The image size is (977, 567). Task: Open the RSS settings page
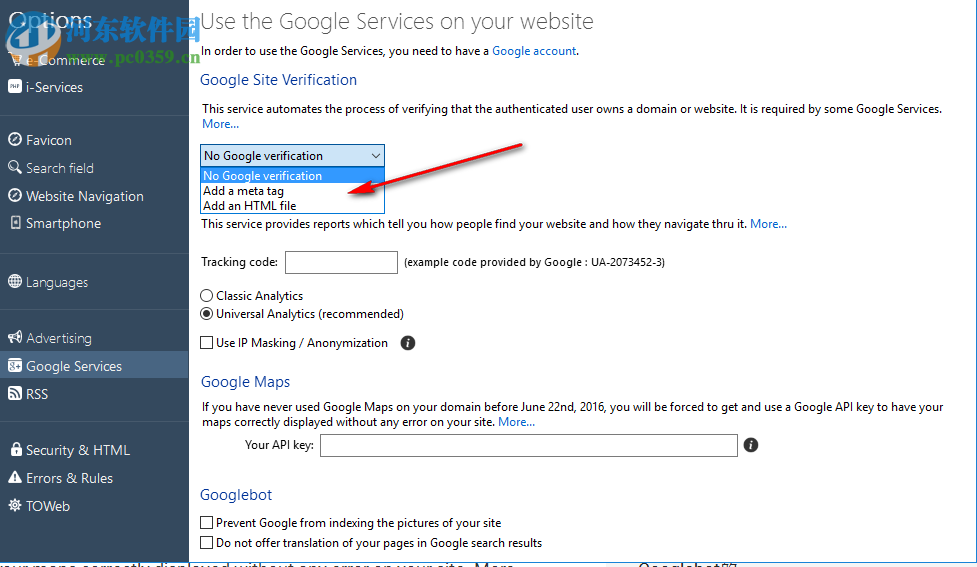click(37, 394)
